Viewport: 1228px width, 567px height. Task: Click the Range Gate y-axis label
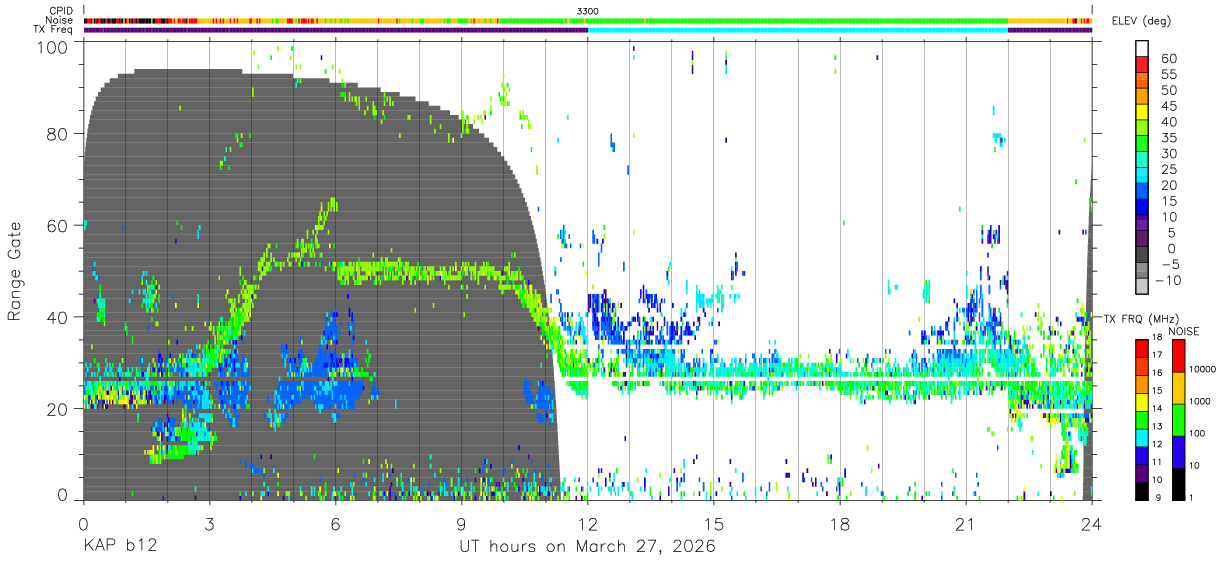point(15,270)
